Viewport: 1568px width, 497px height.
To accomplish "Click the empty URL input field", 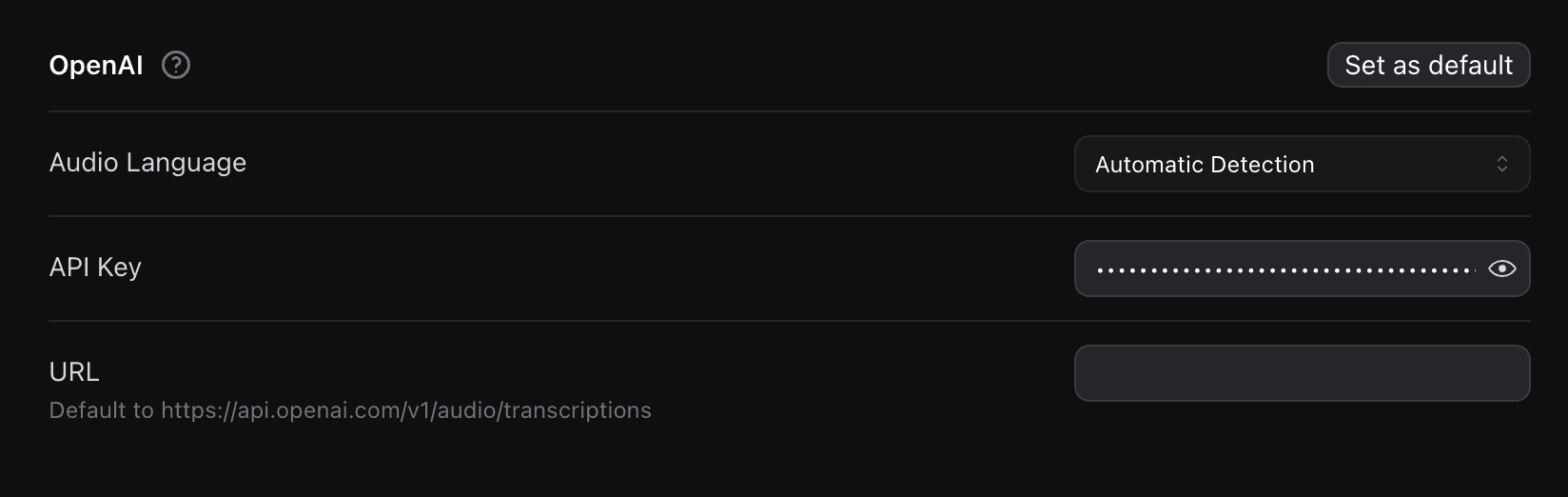I will [1301, 373].
